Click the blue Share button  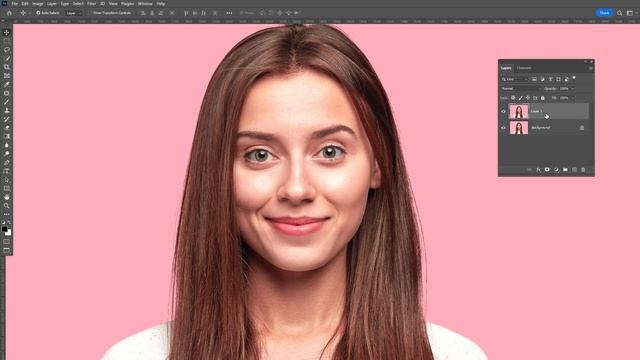[604, 13]
